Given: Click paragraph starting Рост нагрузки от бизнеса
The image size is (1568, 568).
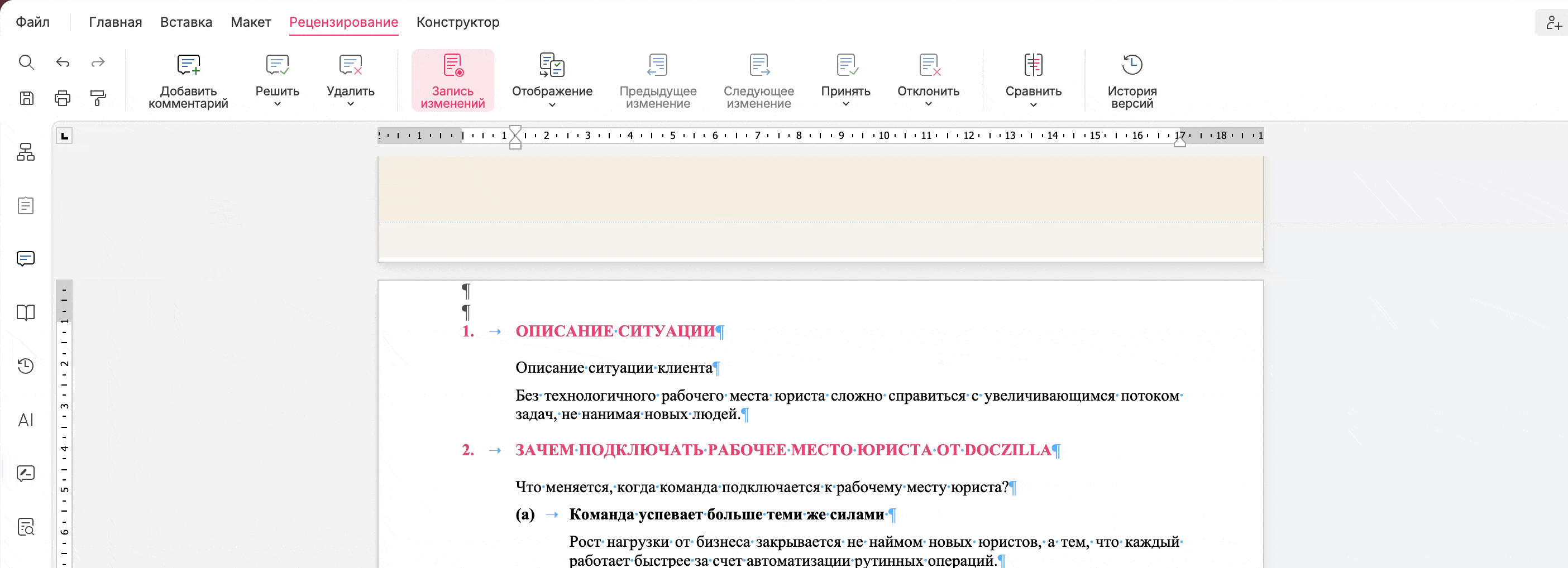Looking at the screenshot, I should tap(876, 551).
